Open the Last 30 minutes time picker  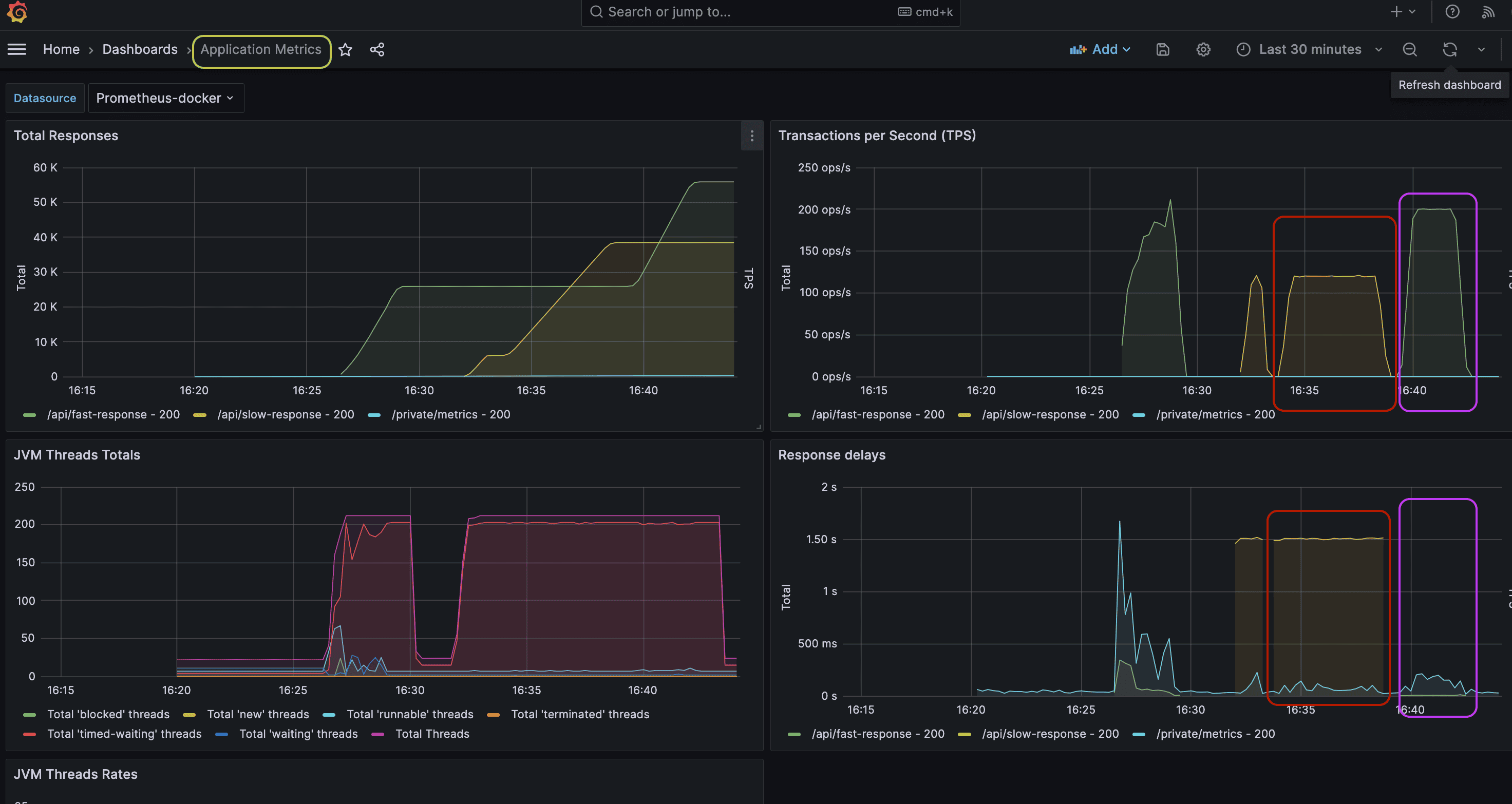(1310, 49)
